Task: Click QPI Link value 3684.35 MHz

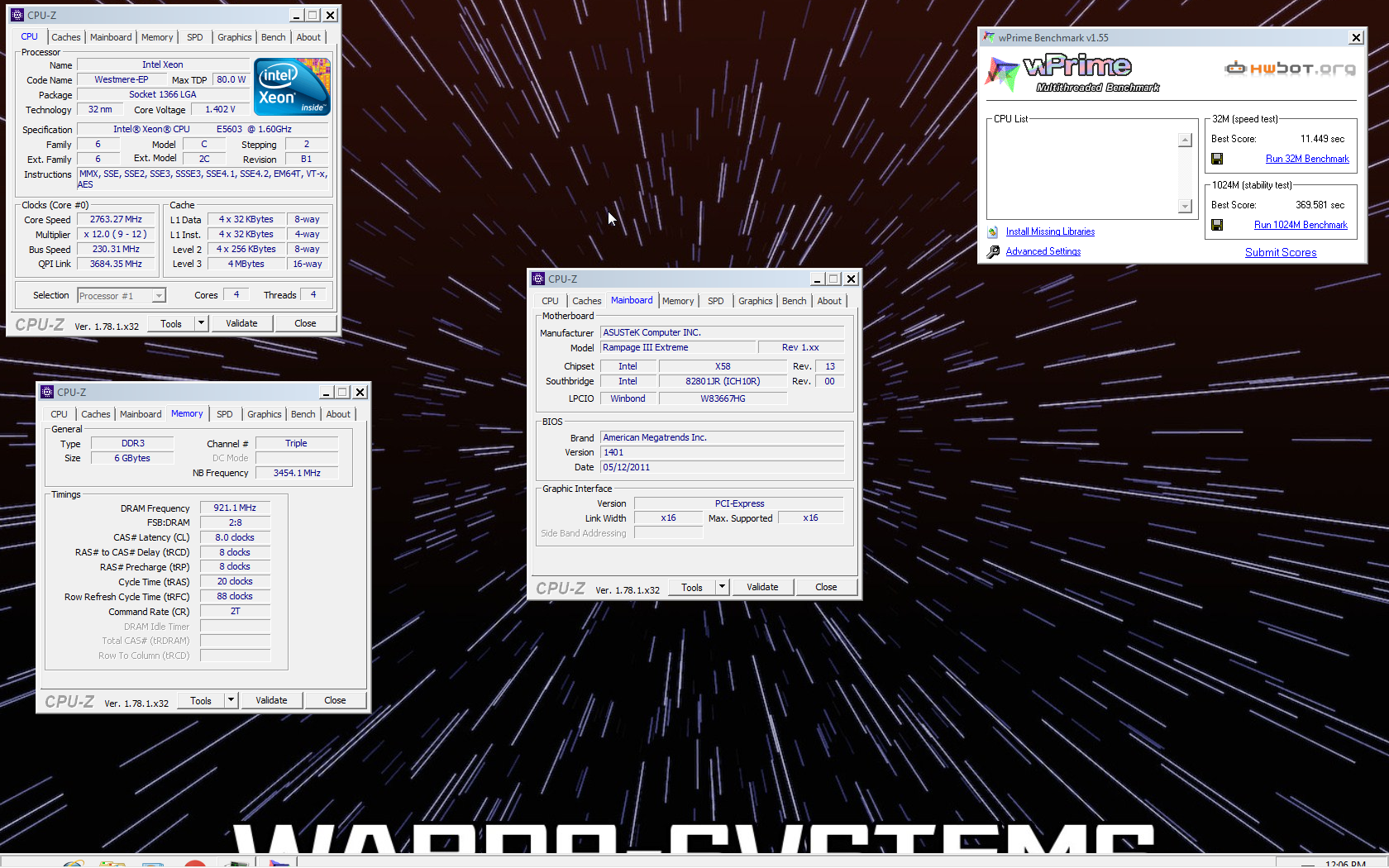Action: (x=116, y=265)
